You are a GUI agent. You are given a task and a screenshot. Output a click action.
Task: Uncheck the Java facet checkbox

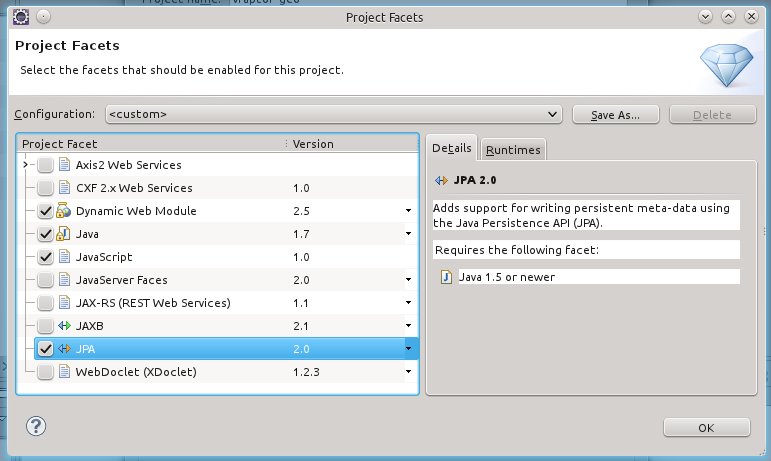tap(45, 234)
